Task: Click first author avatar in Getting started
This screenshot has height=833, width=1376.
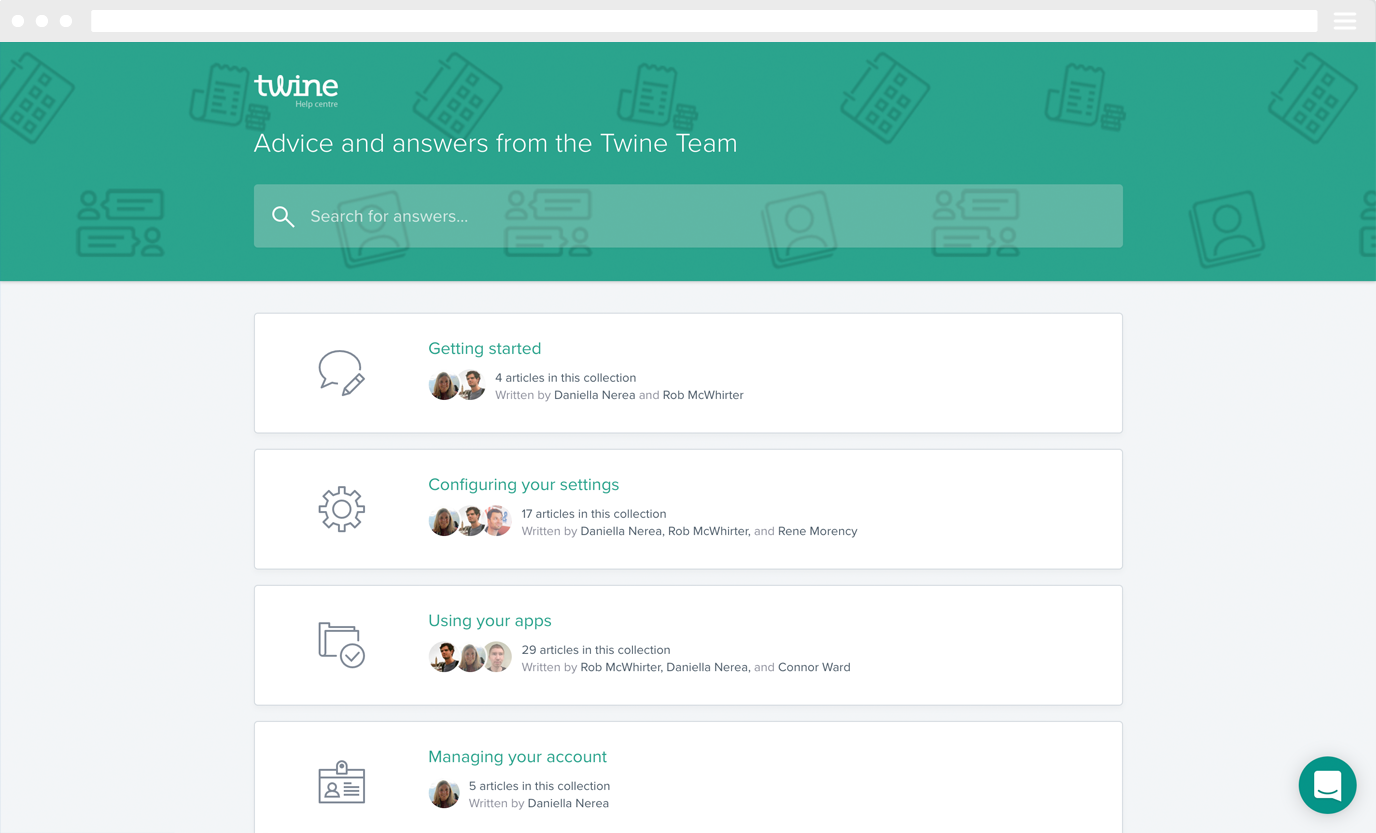Action: (x=442, y=385)
